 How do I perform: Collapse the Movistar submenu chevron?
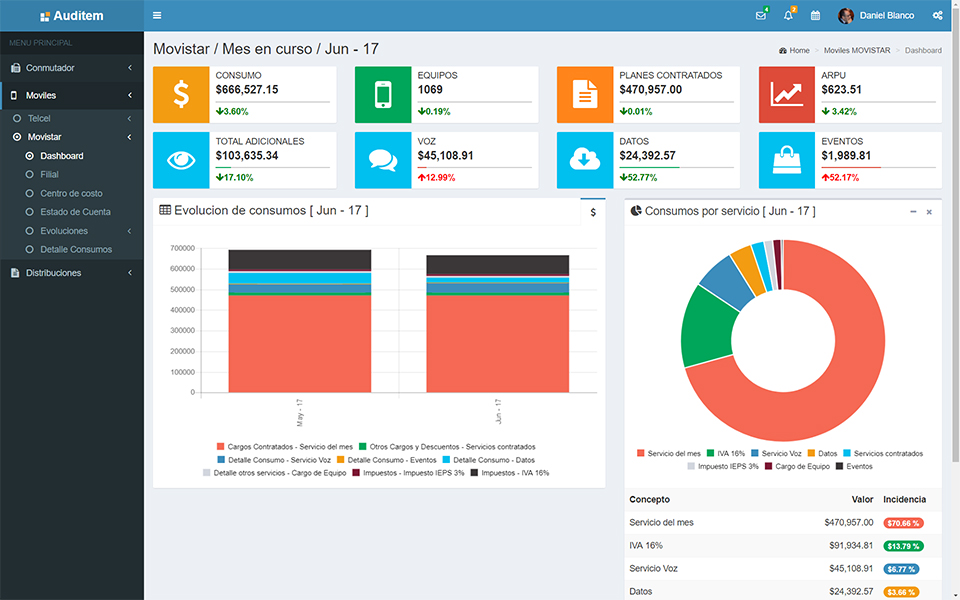click(x=130, y=137)
